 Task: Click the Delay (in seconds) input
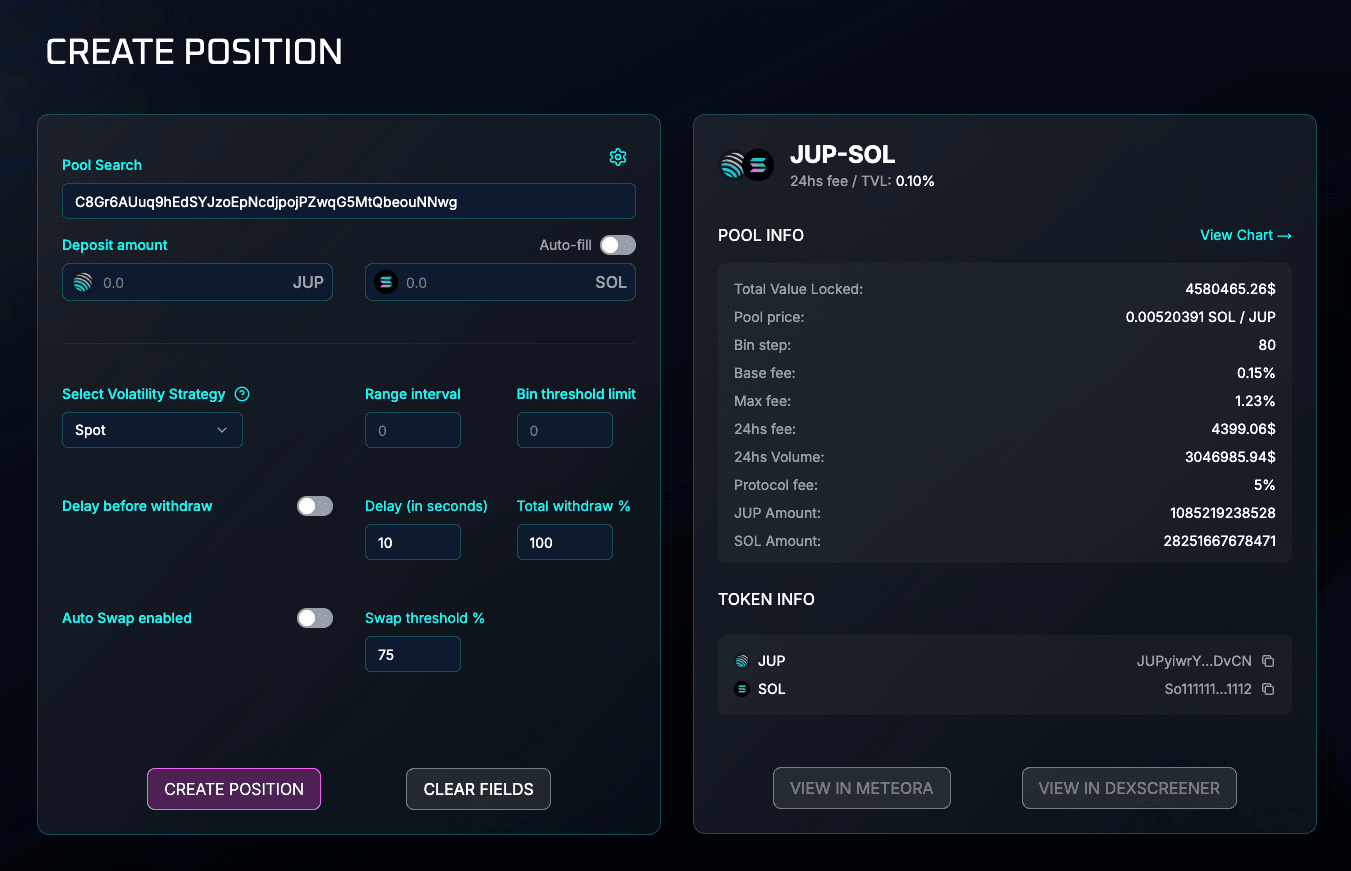(413, 542)
